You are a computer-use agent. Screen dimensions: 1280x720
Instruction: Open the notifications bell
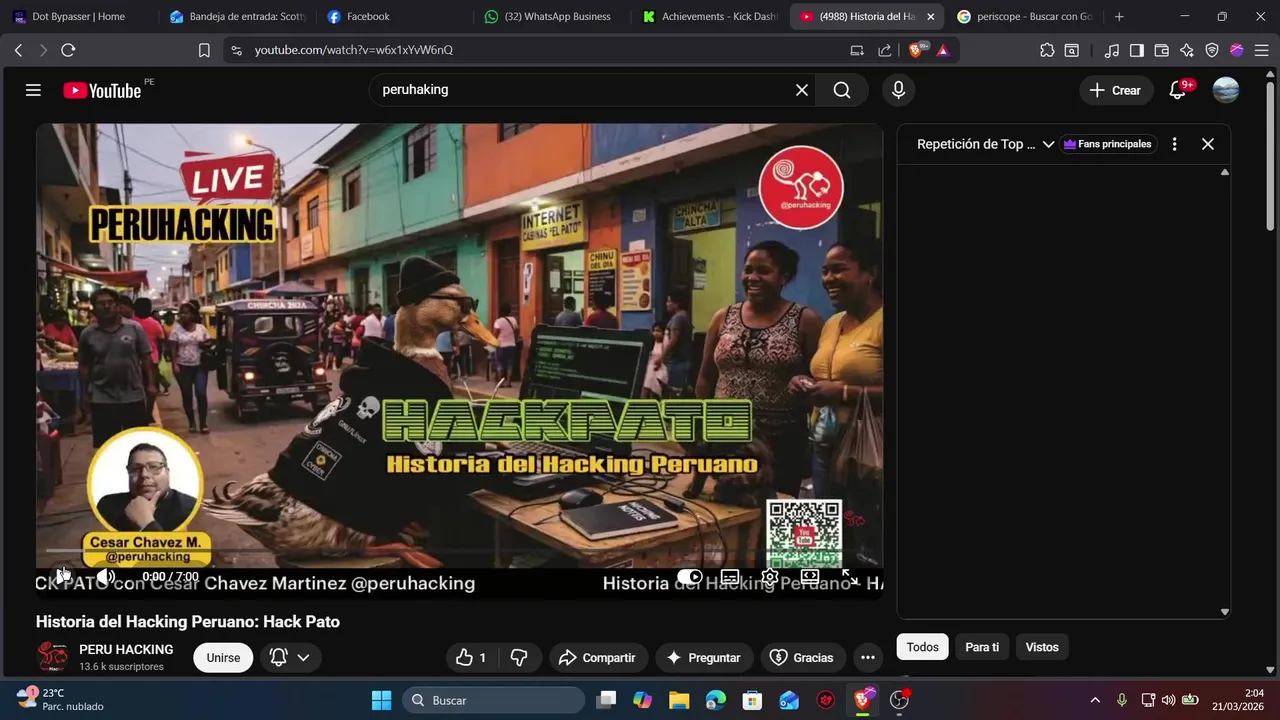[x=1178, y=90]
